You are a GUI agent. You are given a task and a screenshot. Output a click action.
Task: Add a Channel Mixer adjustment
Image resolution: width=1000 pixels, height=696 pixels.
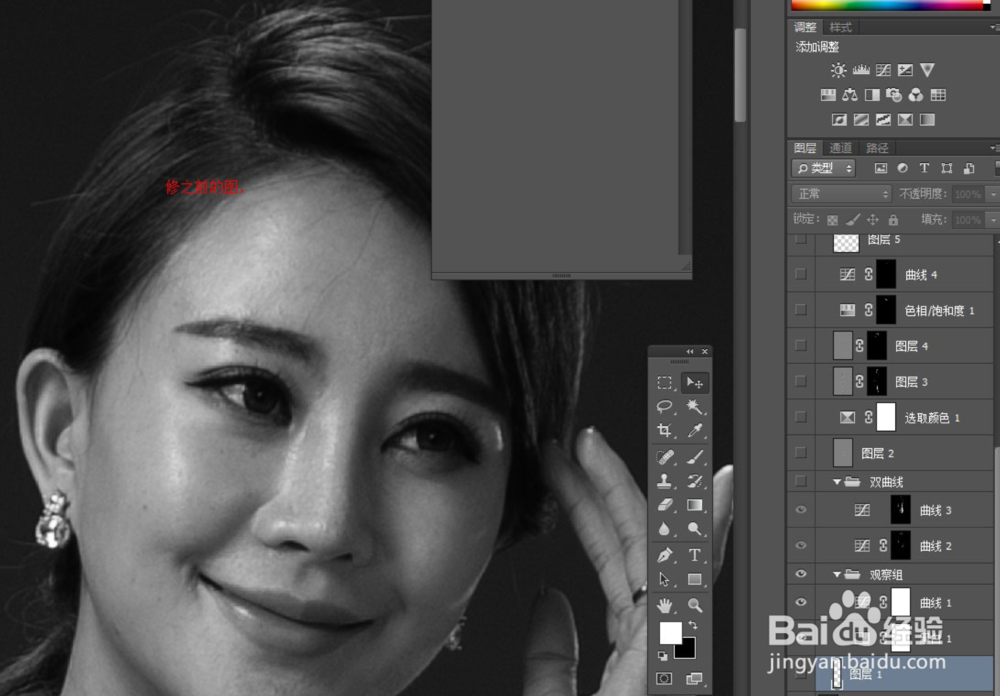[916, 95]
